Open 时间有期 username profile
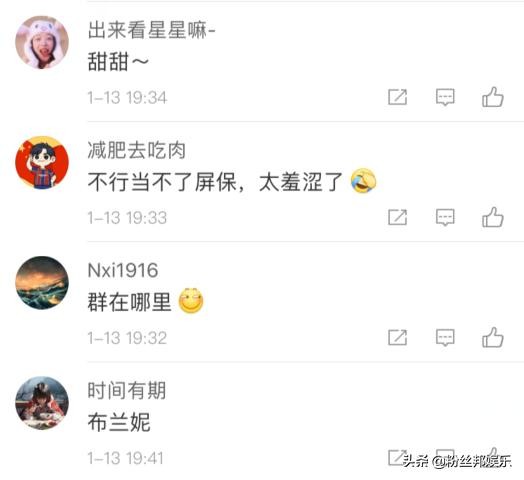 [127, 390]
